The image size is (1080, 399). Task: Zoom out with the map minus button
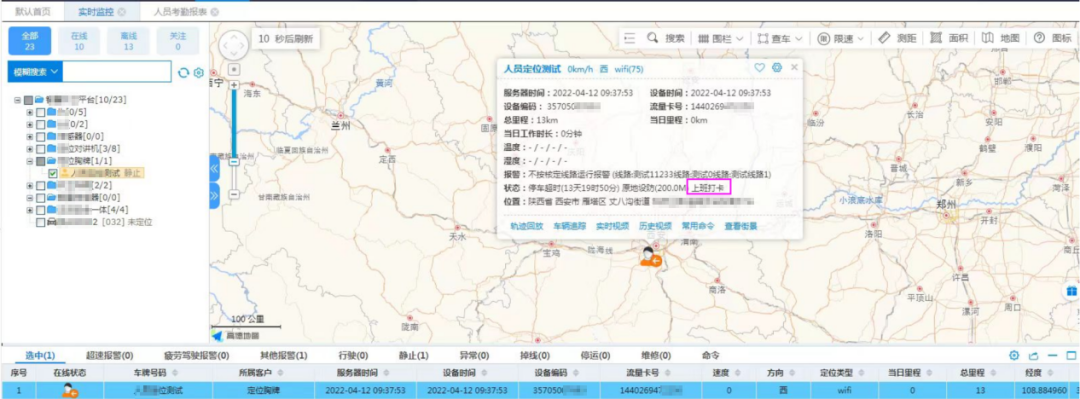click(x=233, y=194)
